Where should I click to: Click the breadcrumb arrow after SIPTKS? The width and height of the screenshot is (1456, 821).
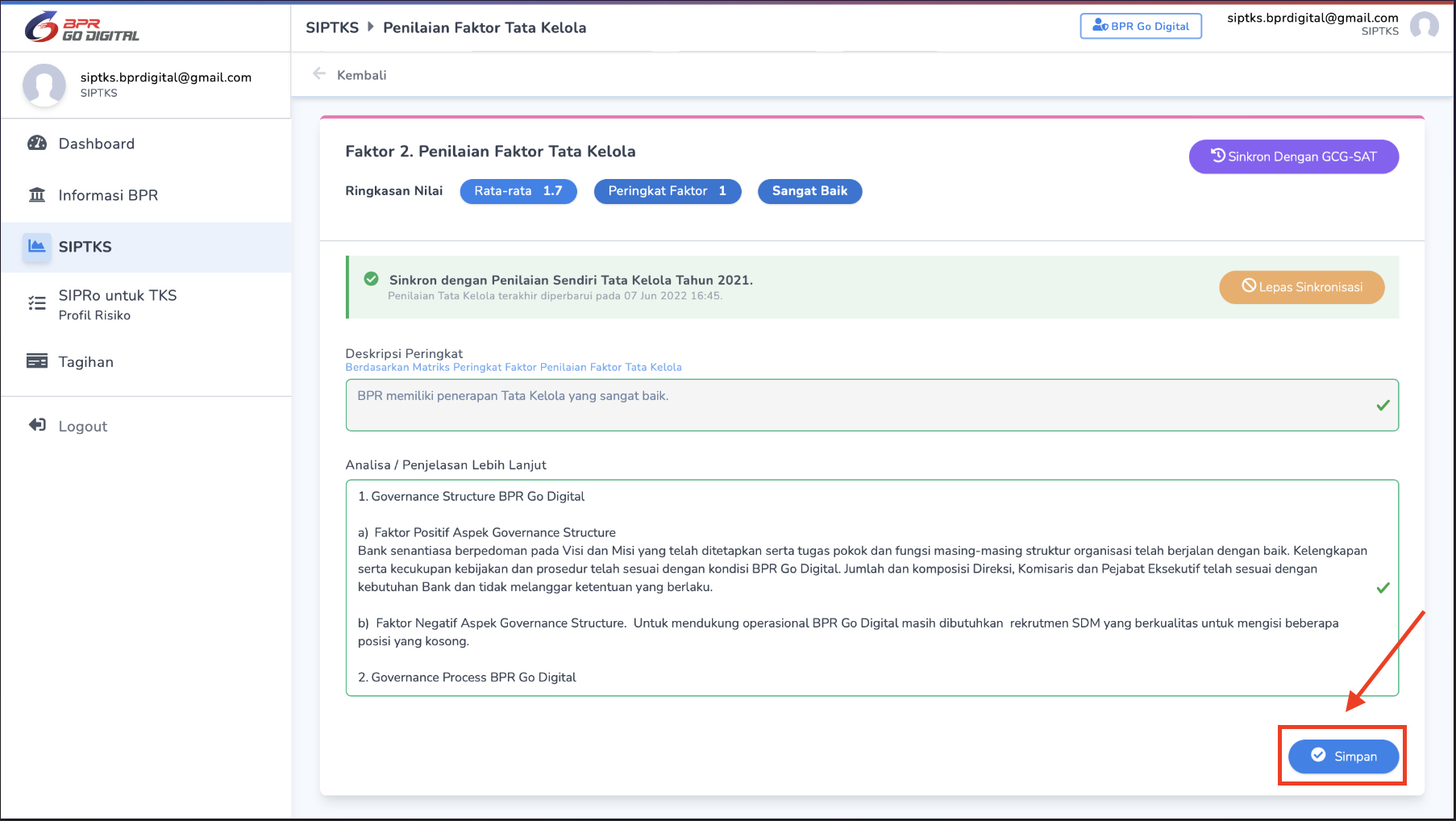pyautogui.click(x=371, y=27)
